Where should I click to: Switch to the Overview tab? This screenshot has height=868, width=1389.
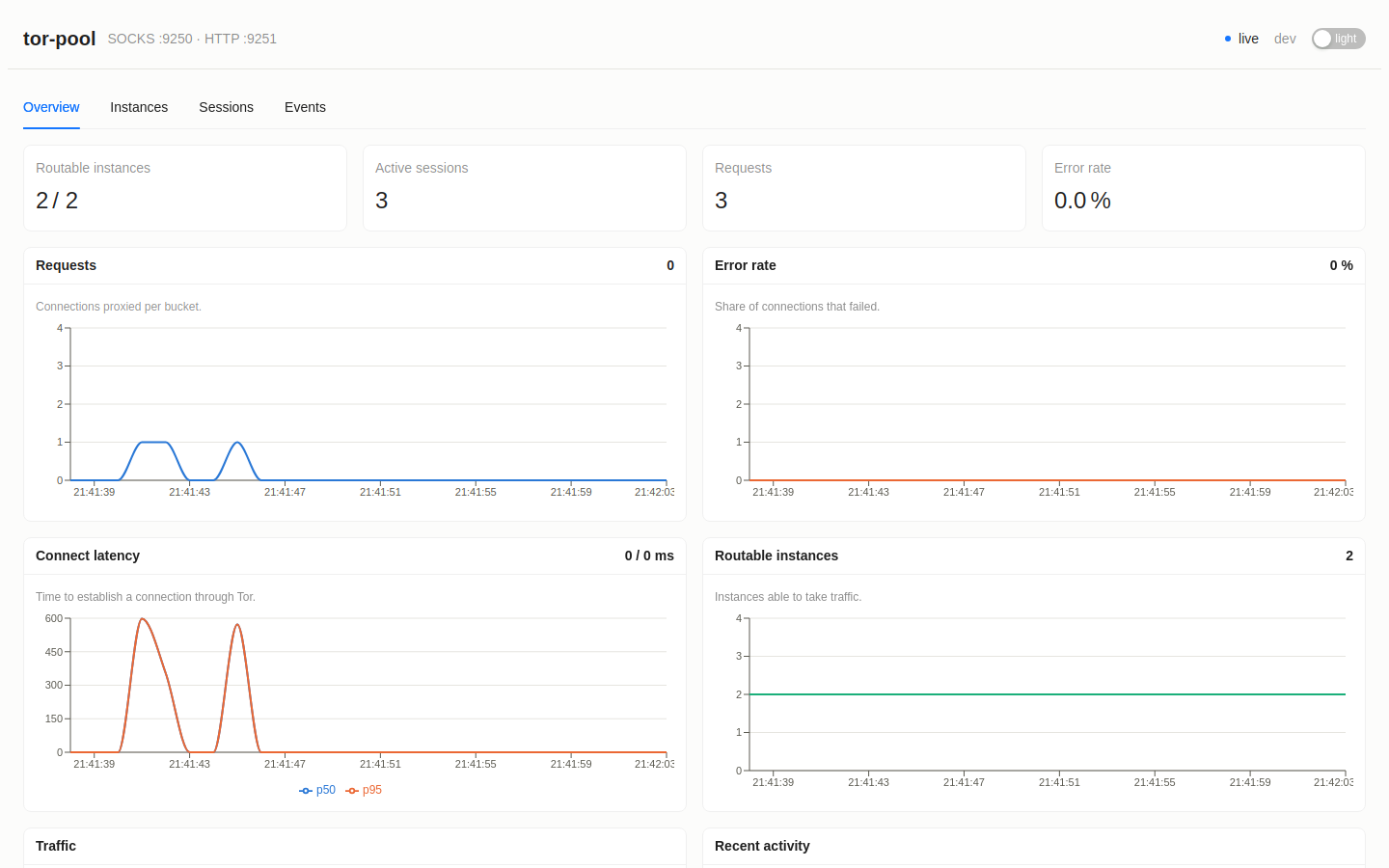51,107
